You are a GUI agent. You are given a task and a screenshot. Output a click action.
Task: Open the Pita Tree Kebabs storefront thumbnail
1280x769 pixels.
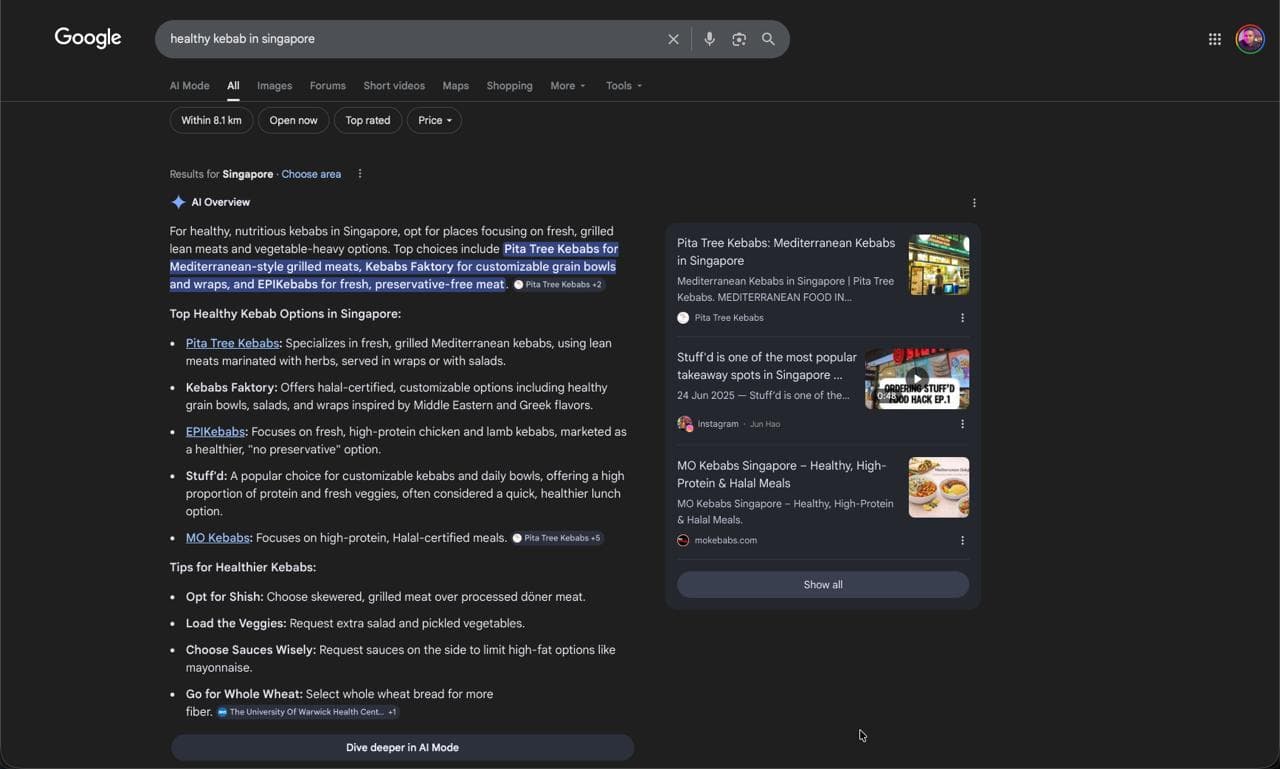coord(939,264)
